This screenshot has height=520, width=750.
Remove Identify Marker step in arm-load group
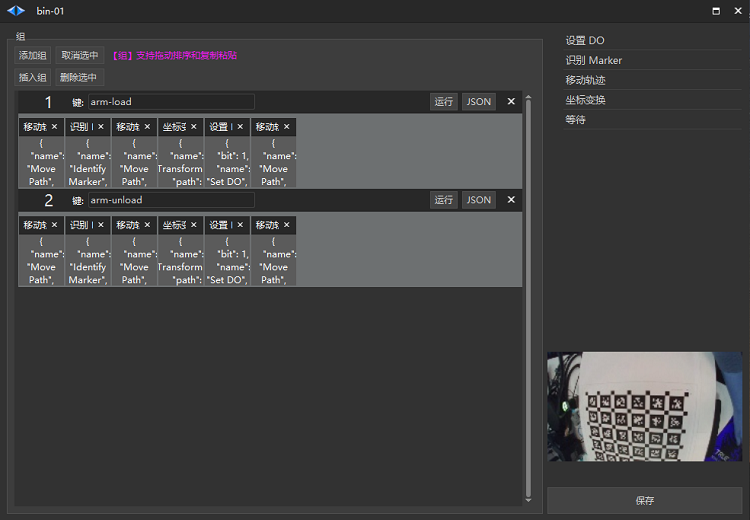(101, 127)
